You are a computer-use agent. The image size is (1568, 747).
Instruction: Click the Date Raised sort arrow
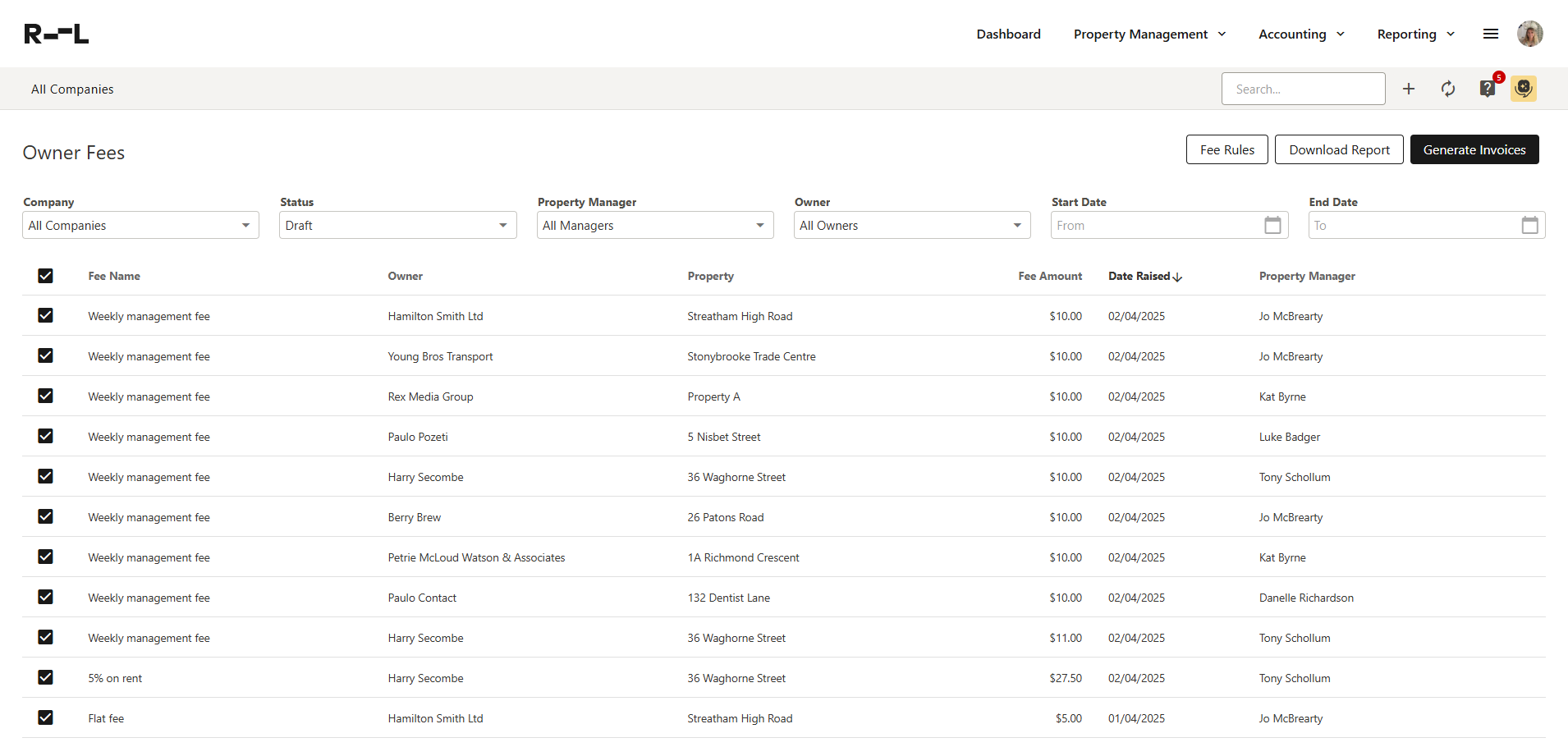tap(1178, 277)
